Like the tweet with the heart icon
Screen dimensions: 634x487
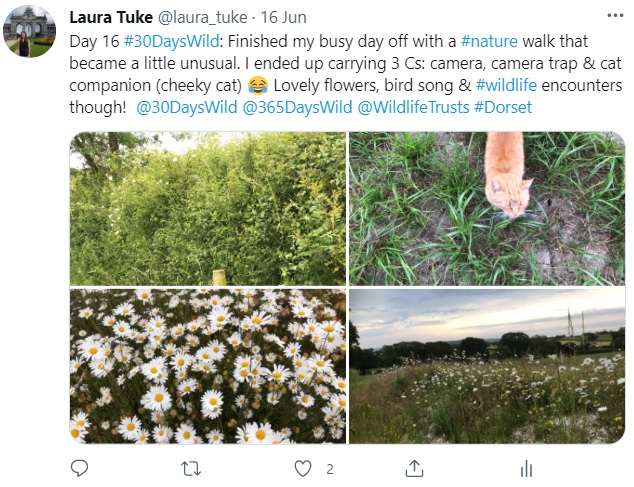click(x=303, y=468)
